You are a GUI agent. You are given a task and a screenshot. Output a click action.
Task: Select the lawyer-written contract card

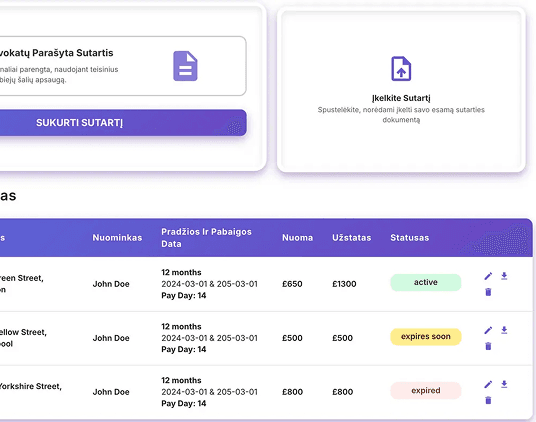122,66
